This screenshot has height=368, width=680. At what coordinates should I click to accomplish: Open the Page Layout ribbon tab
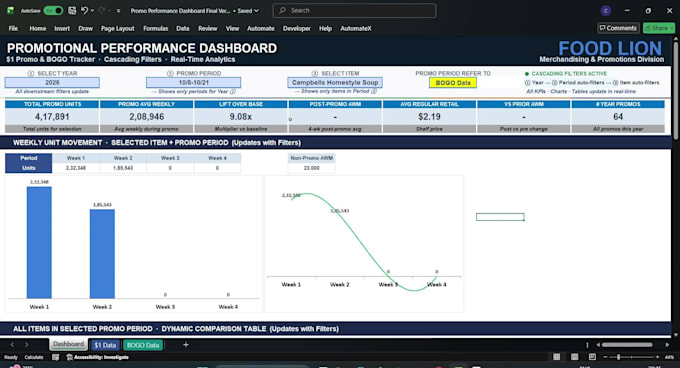click(x=118, y=28)
